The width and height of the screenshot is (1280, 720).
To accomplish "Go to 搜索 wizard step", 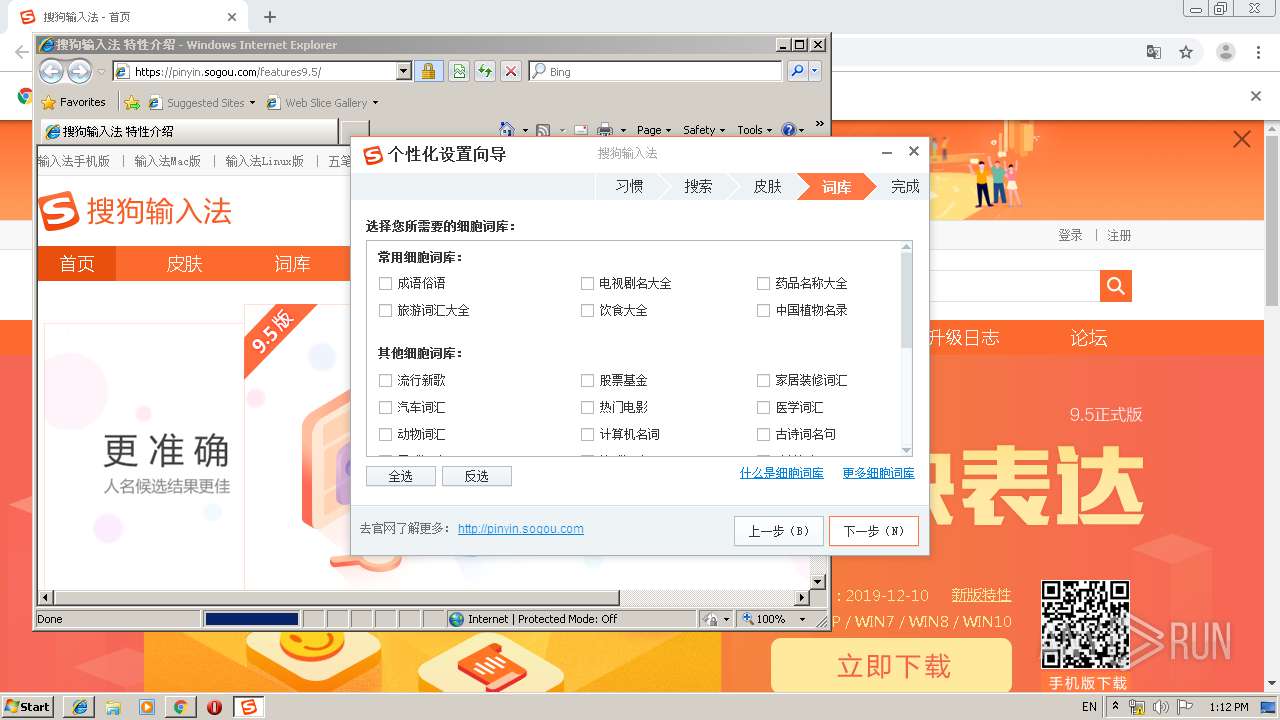I will [x=698, y=186].
